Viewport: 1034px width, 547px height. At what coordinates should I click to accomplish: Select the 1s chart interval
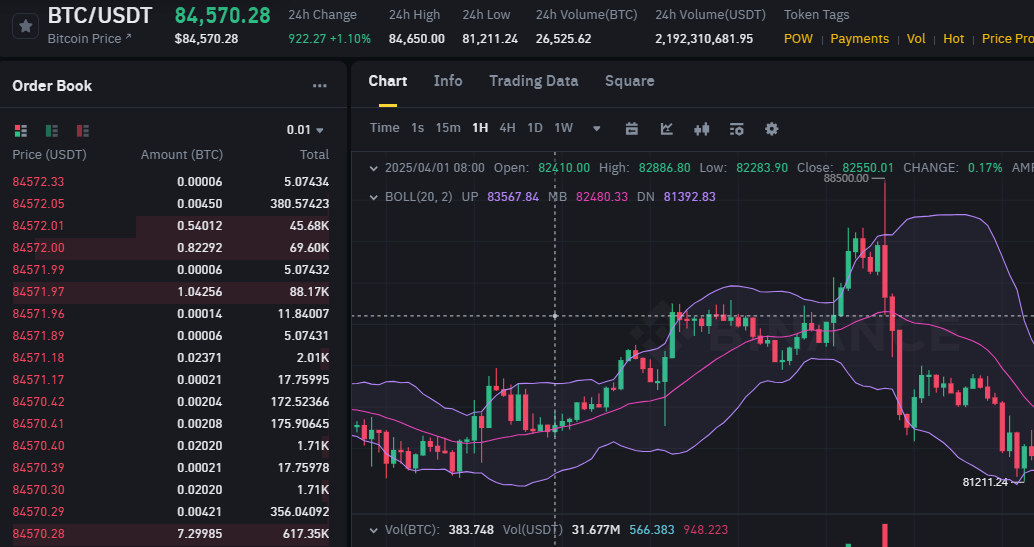(417, 128)
